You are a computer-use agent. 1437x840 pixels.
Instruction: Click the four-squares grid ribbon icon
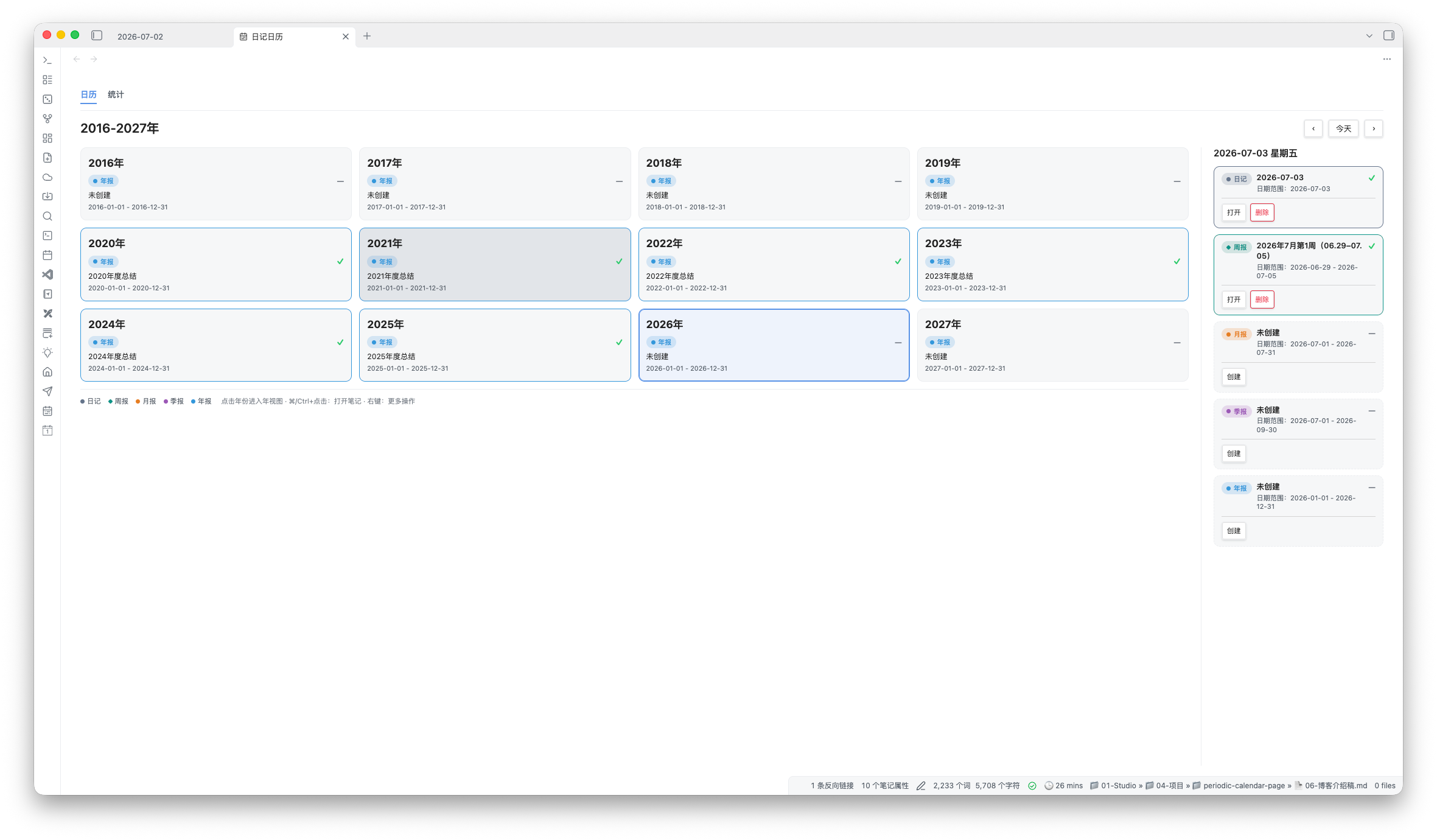point(47,138)
